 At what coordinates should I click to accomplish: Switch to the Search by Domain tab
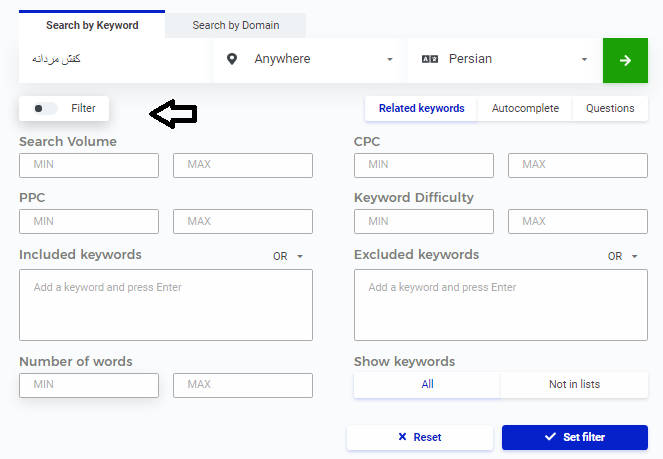pyautogui.click(x=236, y=25)
